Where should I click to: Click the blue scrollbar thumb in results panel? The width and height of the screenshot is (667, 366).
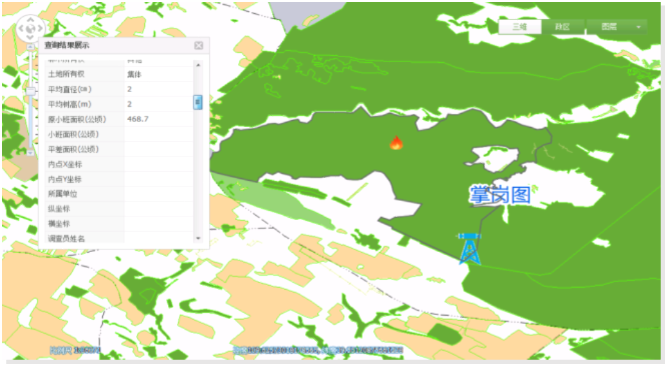pos(197,102)
